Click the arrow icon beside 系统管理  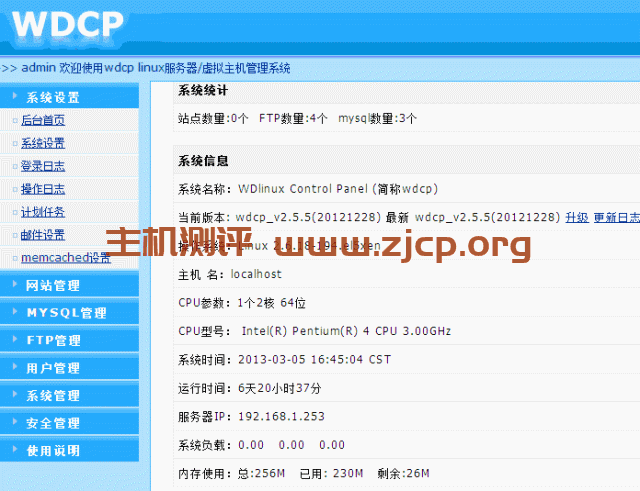pyautogui.click(x=15, y=394)
